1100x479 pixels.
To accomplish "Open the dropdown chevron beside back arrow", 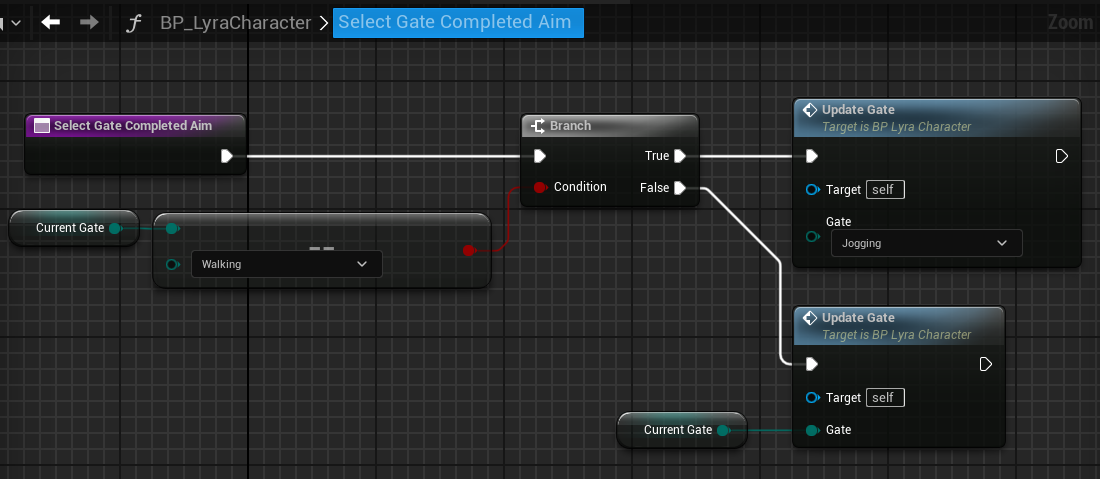I will [x=15, y=22].
